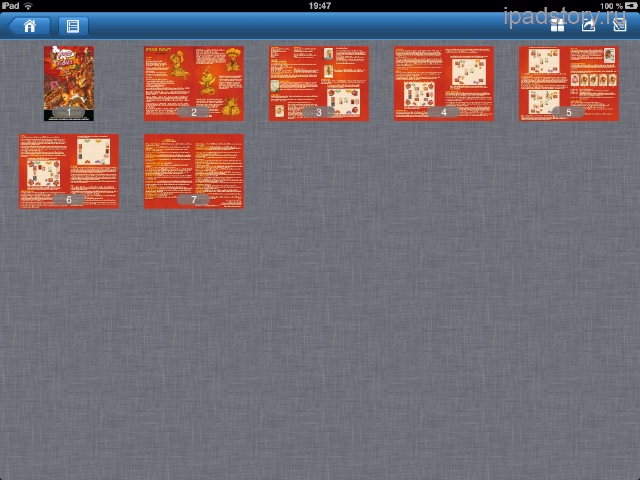Tap the page number 2 badge
Image resolution: width=640 pixels, height=480 pixels.
[x=194, y=112]
